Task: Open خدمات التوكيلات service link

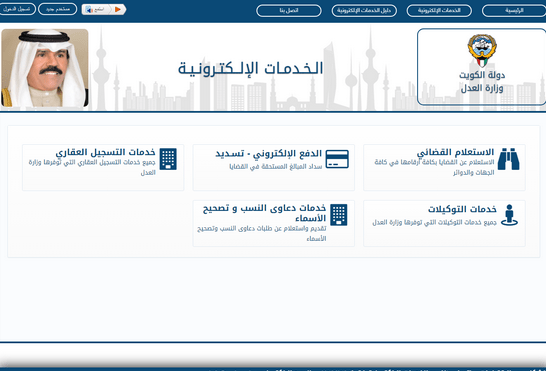Action: 462,209
